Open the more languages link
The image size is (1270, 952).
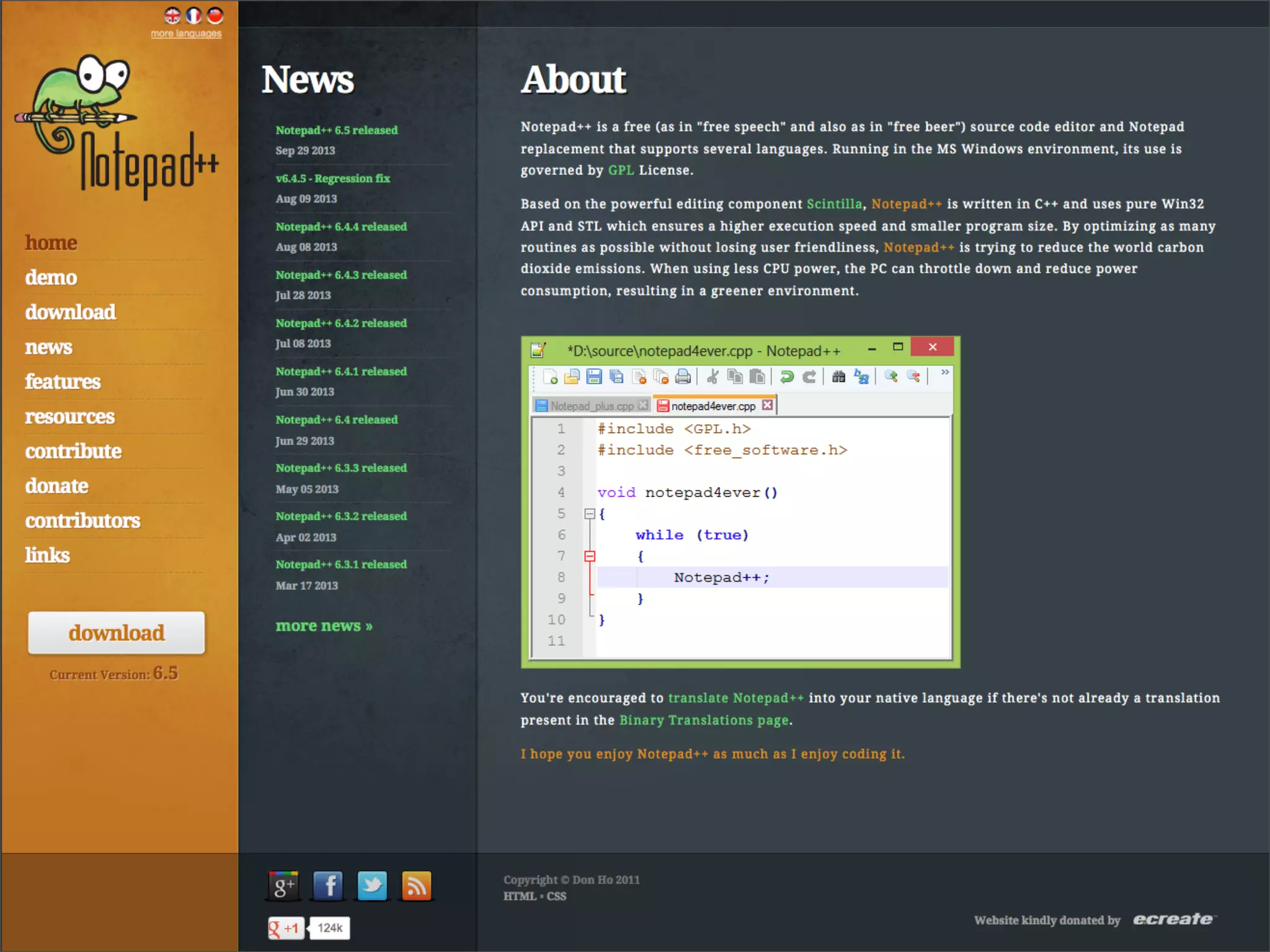tap(186, 33)
